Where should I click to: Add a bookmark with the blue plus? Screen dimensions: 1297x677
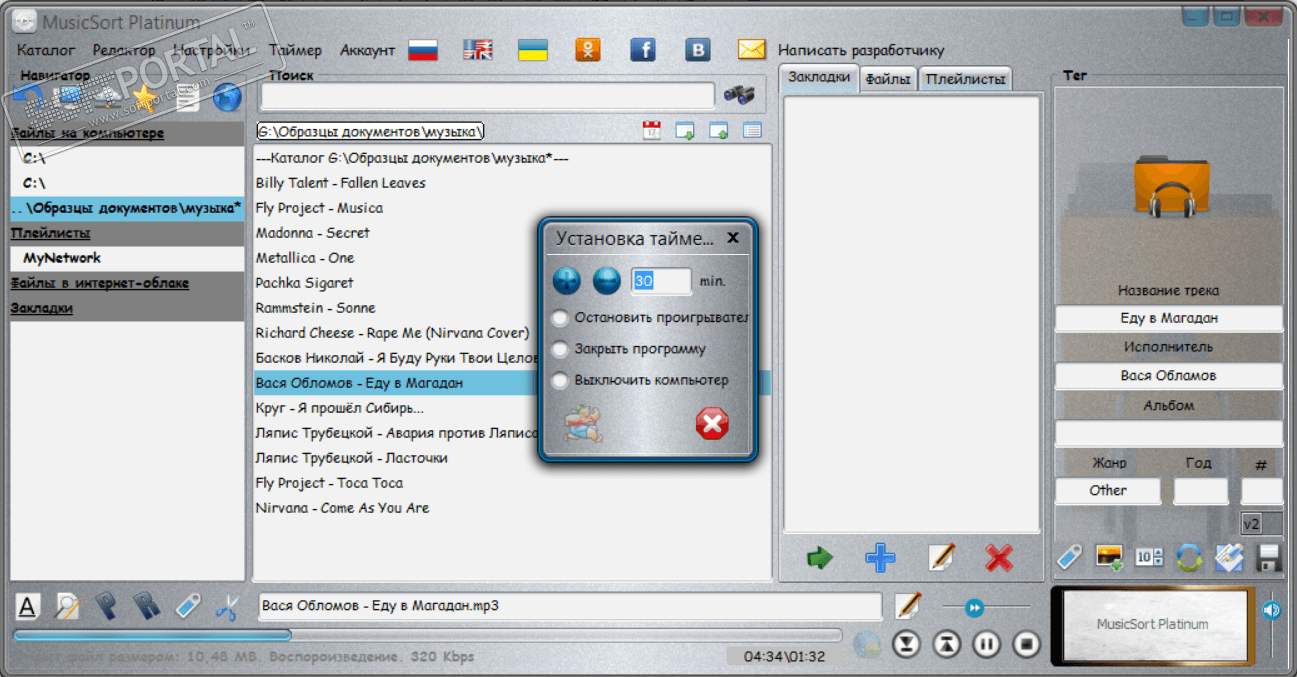tap(880, 558)
